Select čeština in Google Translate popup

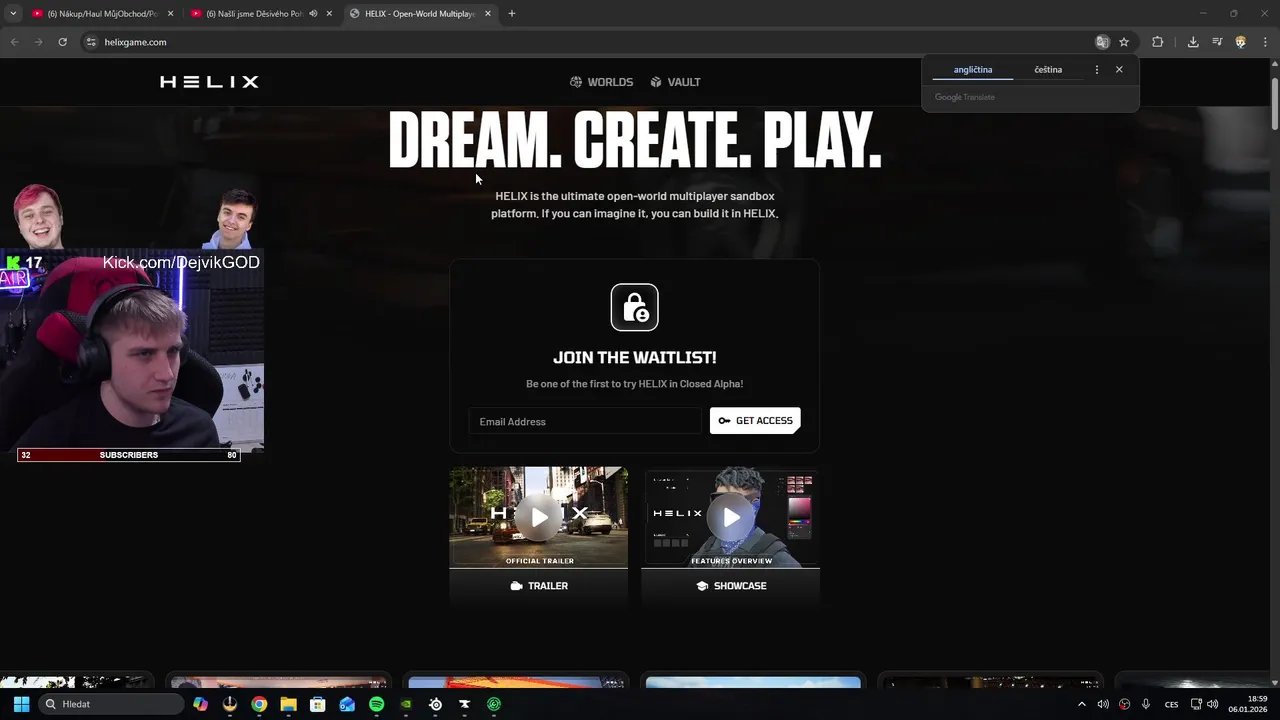(x=1048, y=70)
